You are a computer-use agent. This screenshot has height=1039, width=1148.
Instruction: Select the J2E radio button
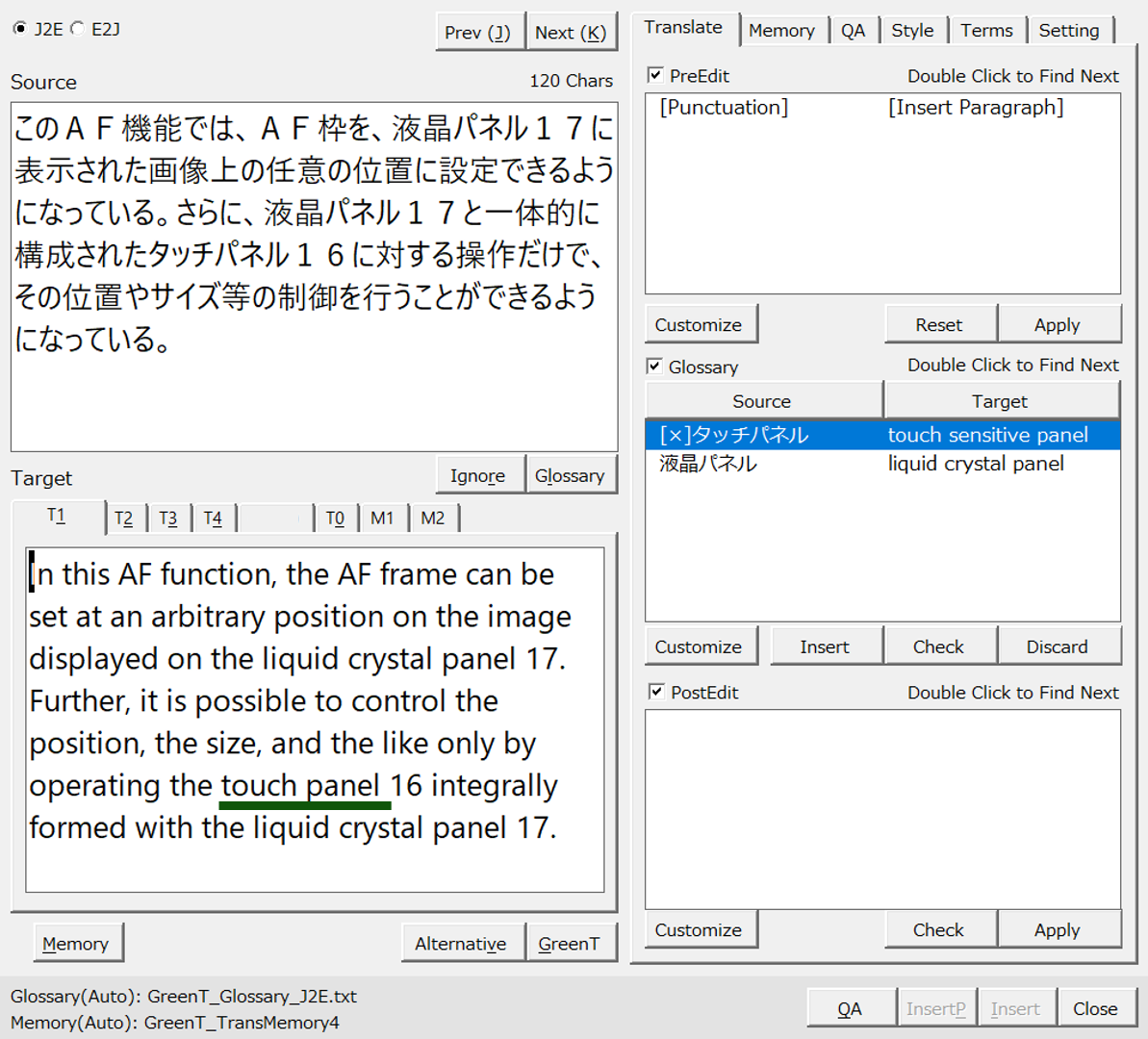click(20, 29)
